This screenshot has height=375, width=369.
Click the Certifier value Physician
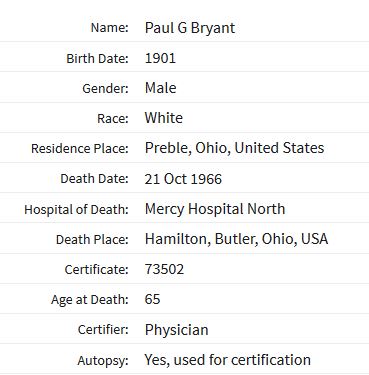177,330
